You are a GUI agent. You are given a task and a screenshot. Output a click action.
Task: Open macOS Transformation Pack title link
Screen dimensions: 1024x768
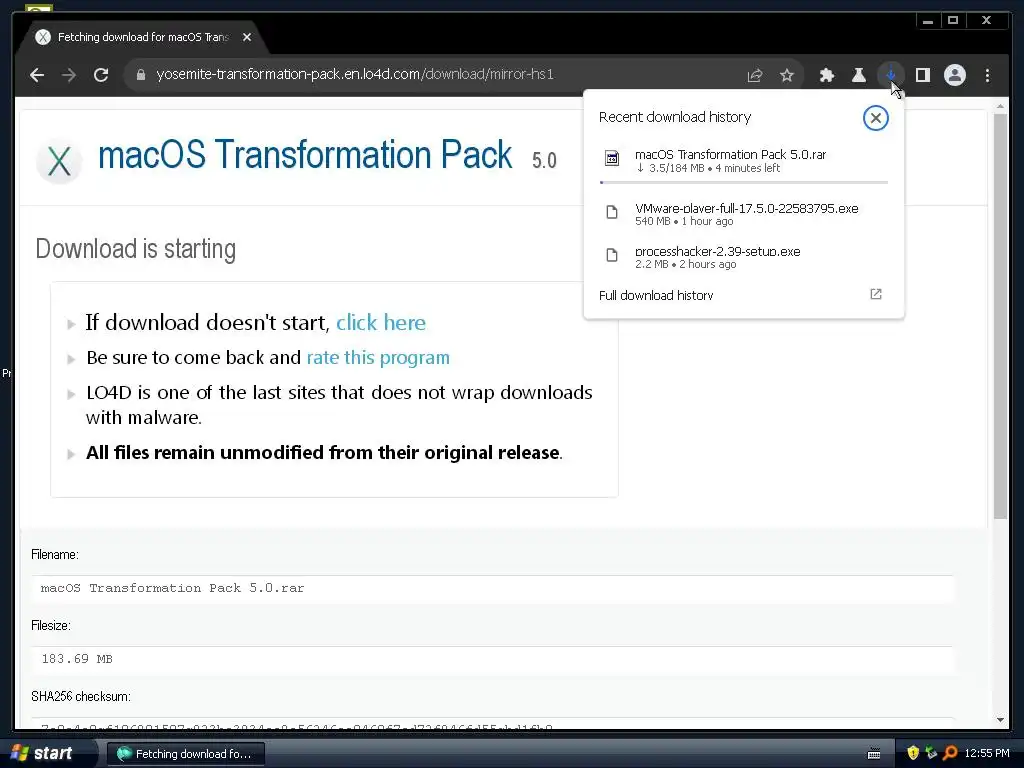tap(305, 155)
